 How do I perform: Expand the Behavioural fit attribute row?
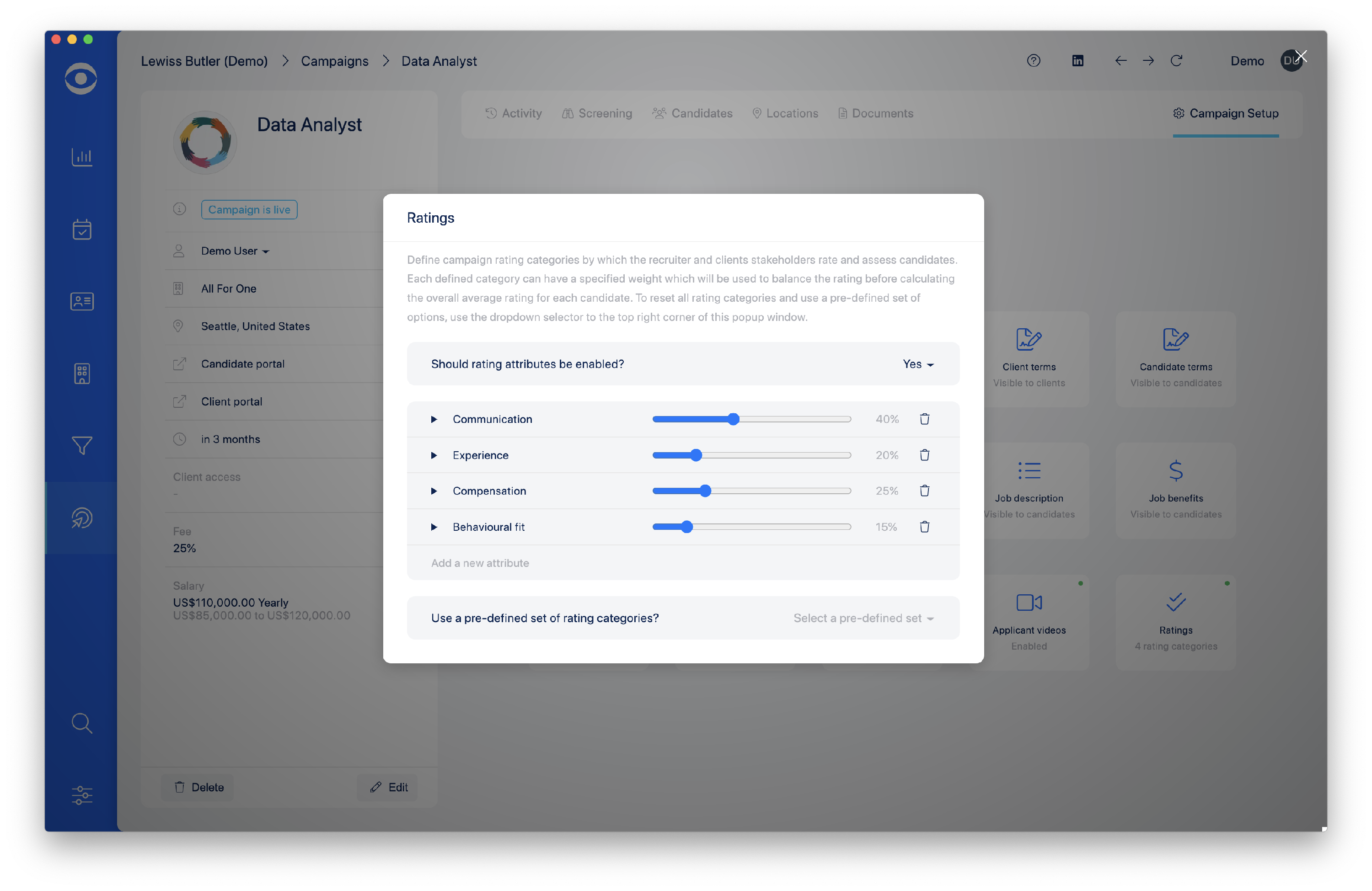(434, 527)
